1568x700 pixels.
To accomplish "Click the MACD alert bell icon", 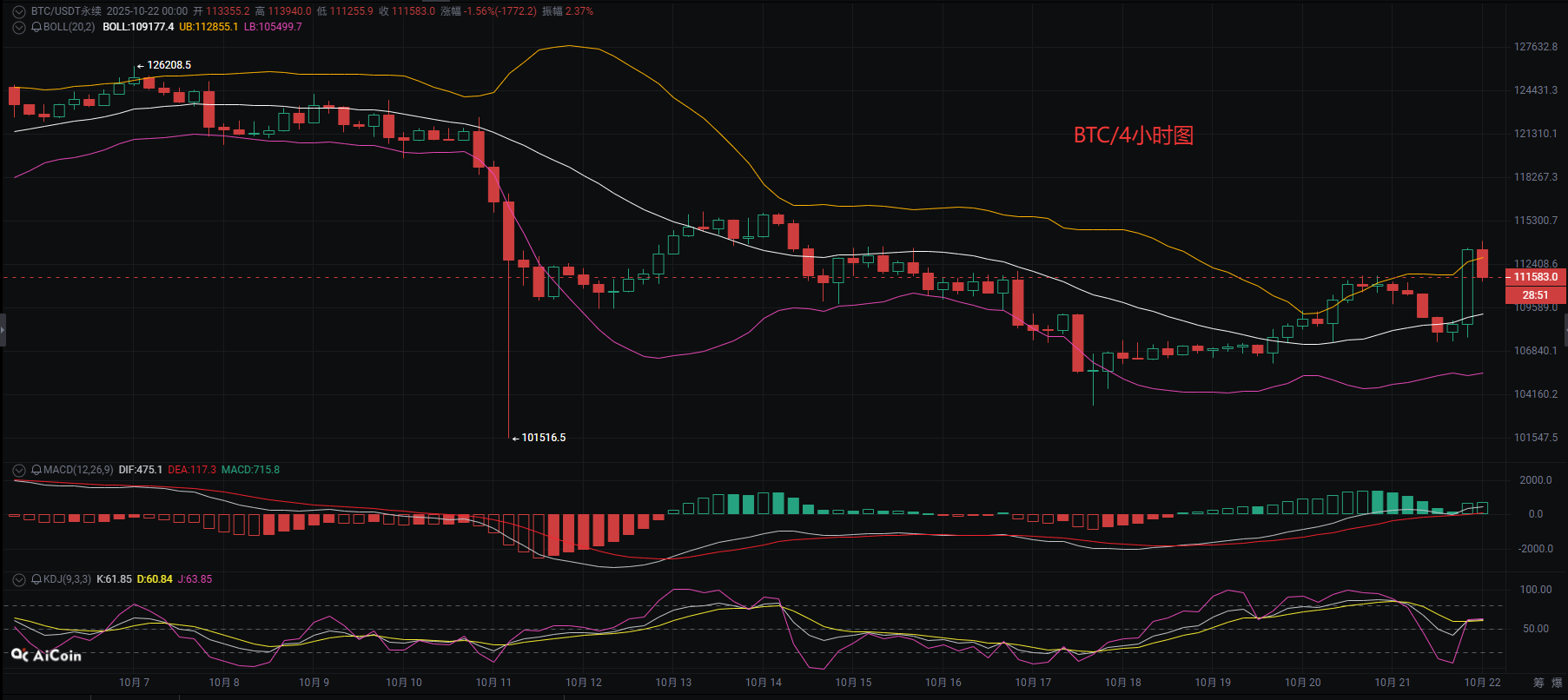I will (x=36, y=470).
